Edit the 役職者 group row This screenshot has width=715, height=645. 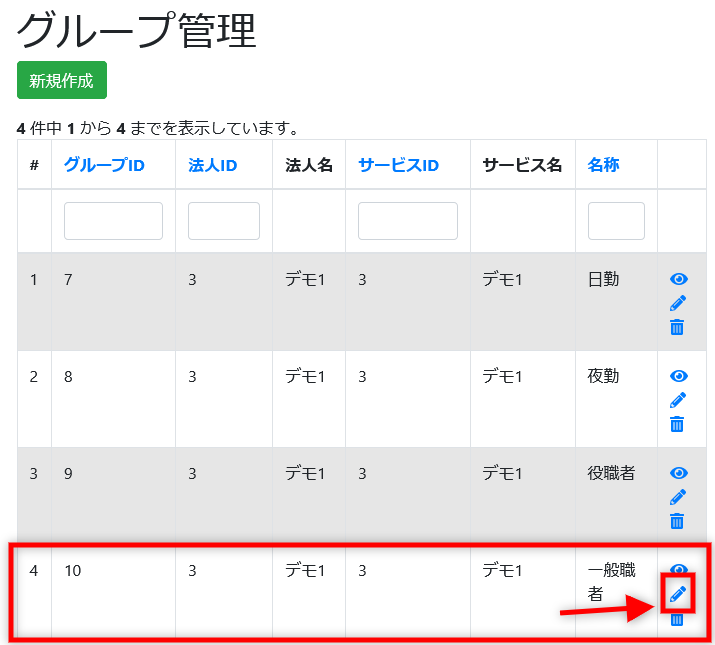coord(678,497)
